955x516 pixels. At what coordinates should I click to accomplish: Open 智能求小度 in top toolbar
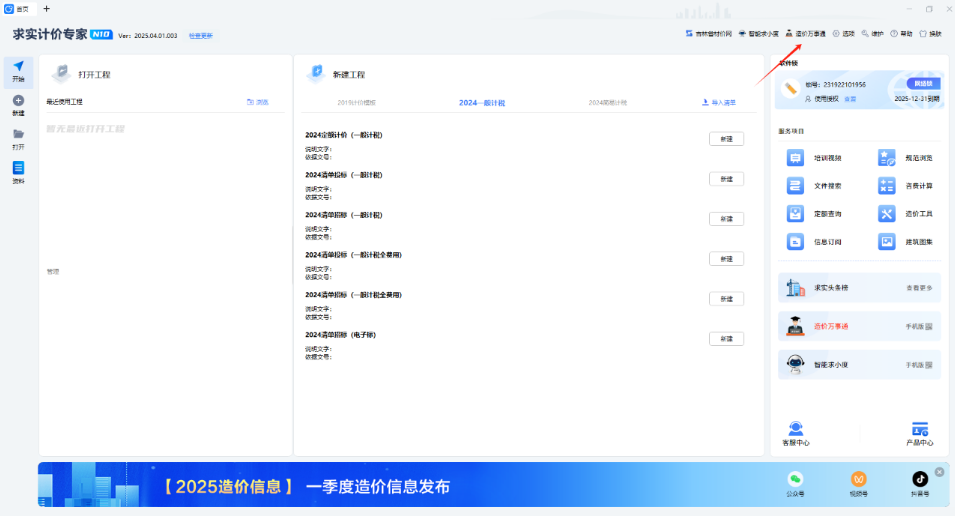[x=758, y=34]
